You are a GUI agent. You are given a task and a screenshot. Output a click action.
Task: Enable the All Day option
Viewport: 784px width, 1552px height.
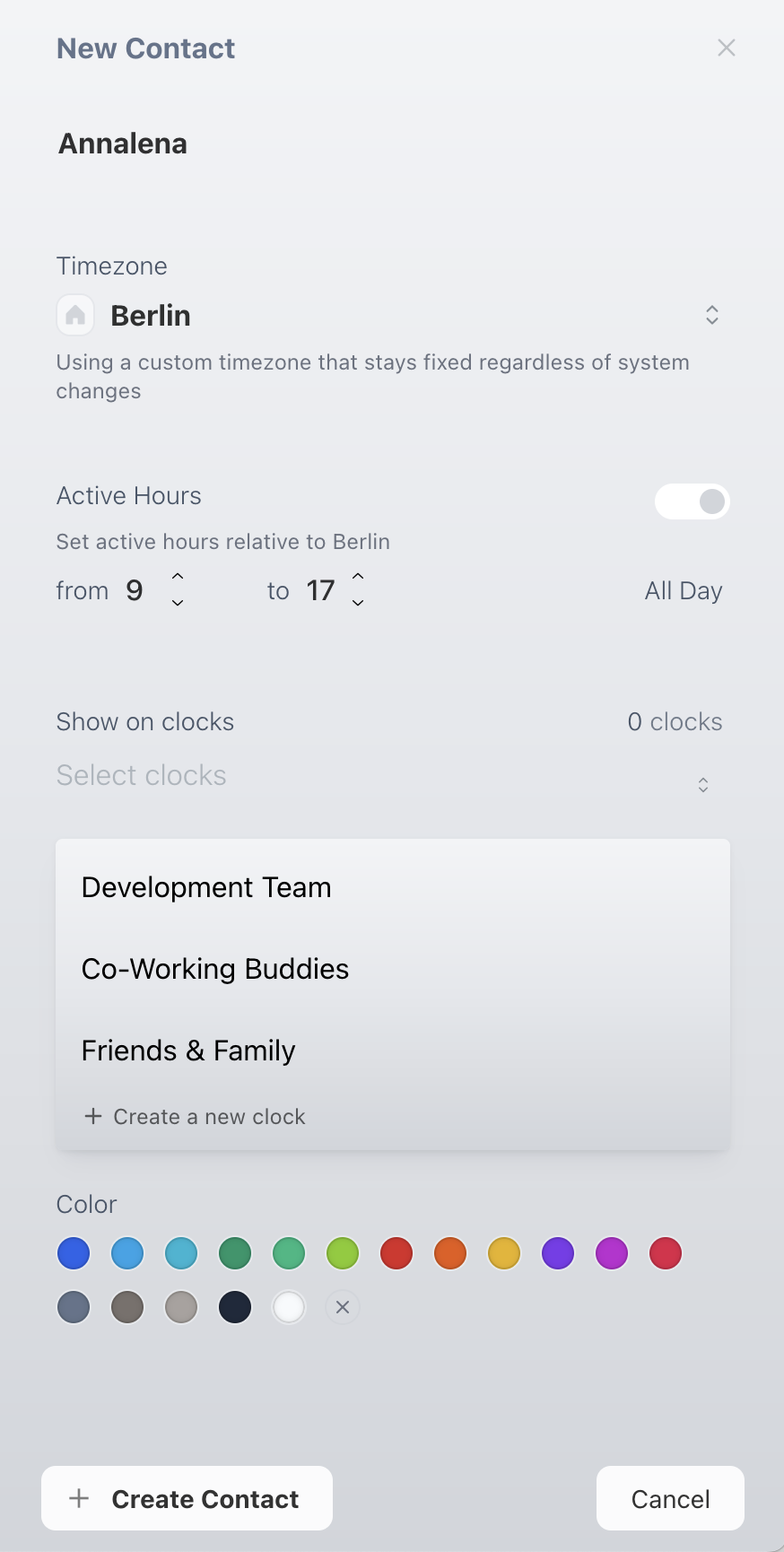pos(684,590)
